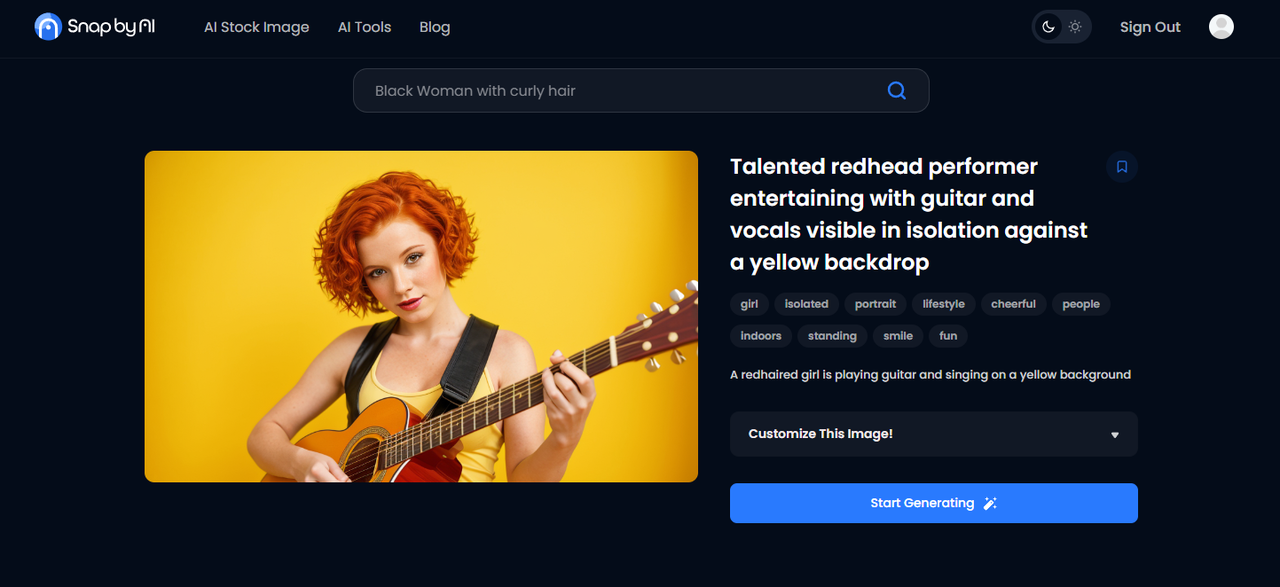Open the AI Tools menu
This screenshot has height=587, width=1280.
pyautogui.click(x=364, y=27)
